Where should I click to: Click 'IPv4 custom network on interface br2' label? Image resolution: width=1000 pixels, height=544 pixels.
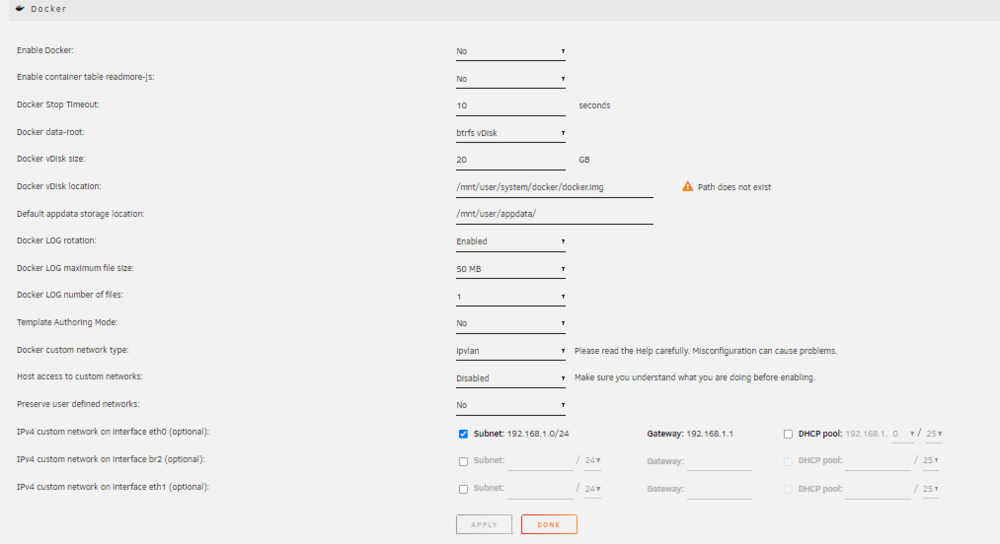coord(110,459)
